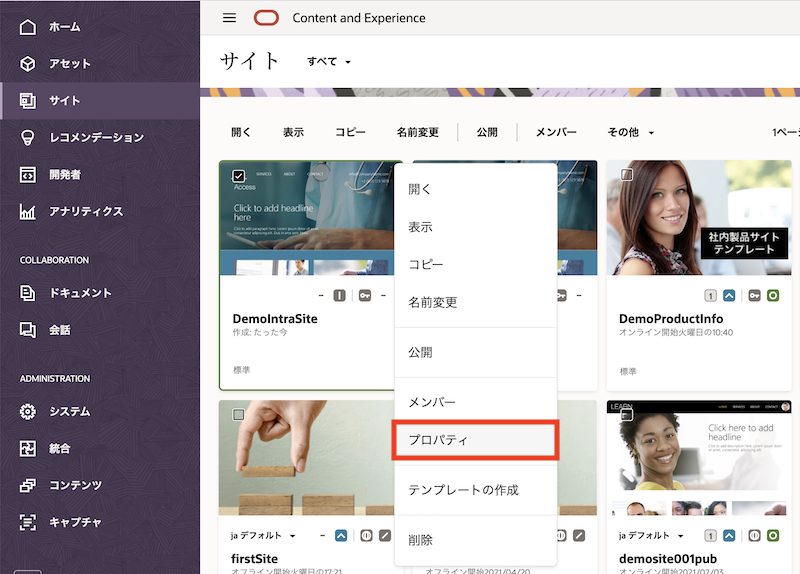
Task: Open ドキュメント under Collaboration
Action: [x=80, y=293]
